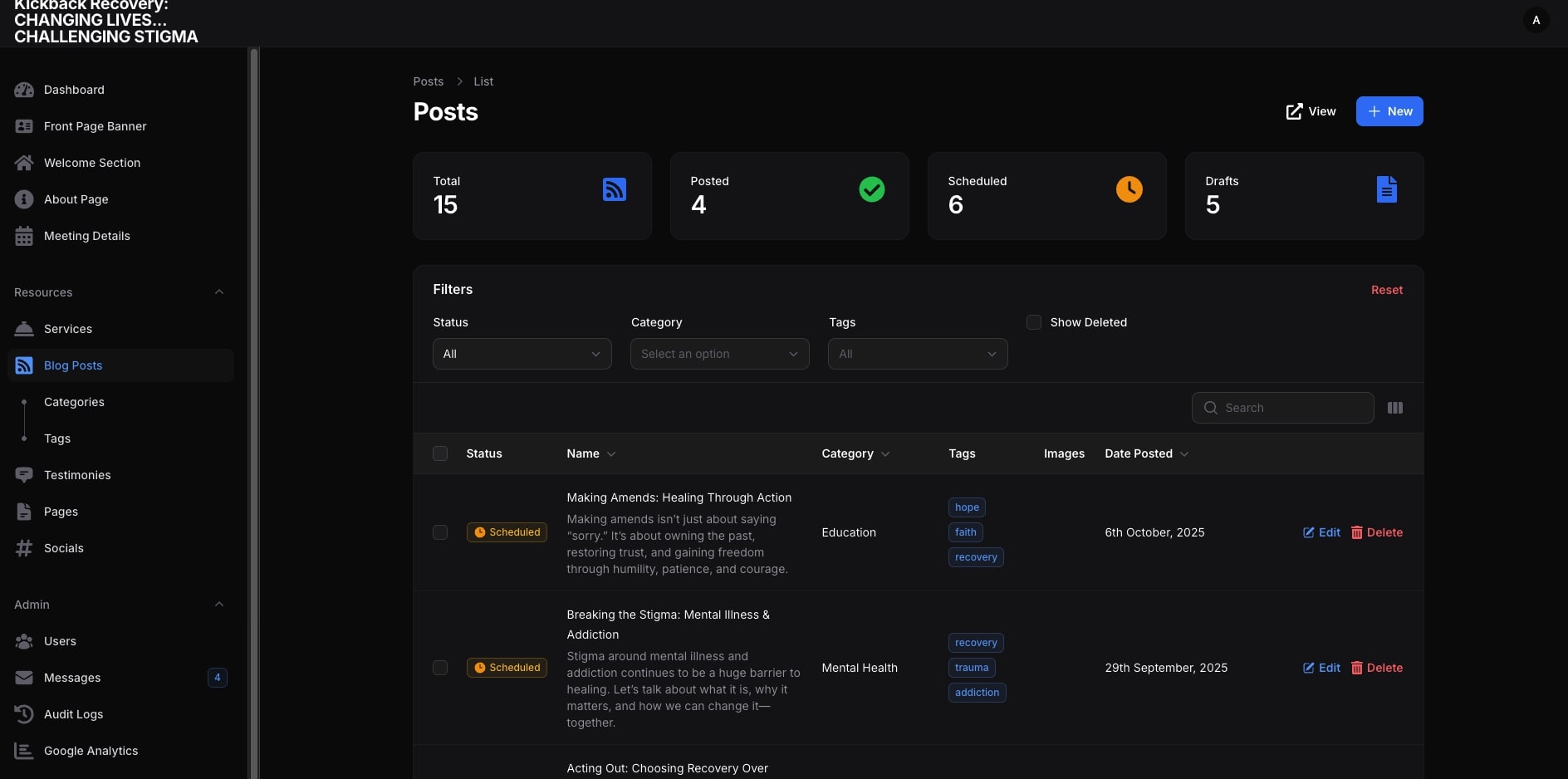This screenshot has height=779, width=1568.
Task: Open Google Analytics from Admin menu
Action: click(x=91, y=751)
